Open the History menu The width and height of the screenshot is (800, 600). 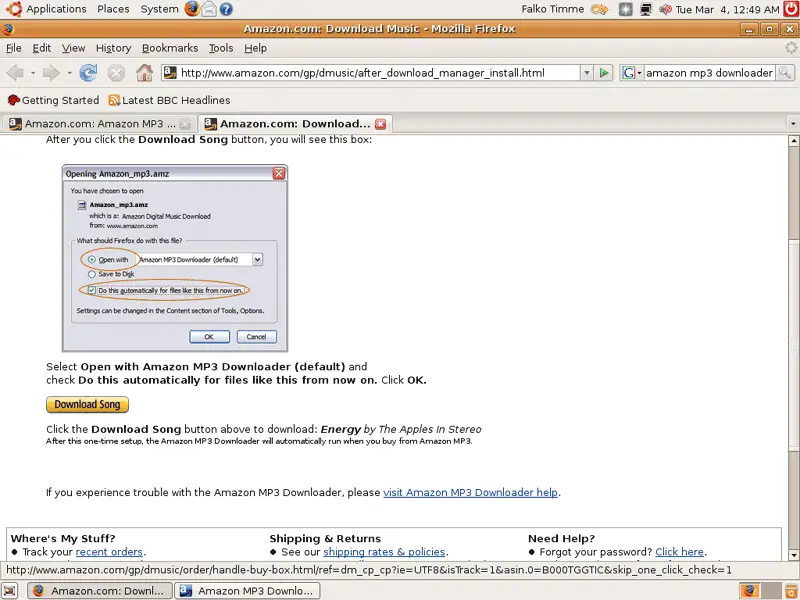tap(113, 48)
